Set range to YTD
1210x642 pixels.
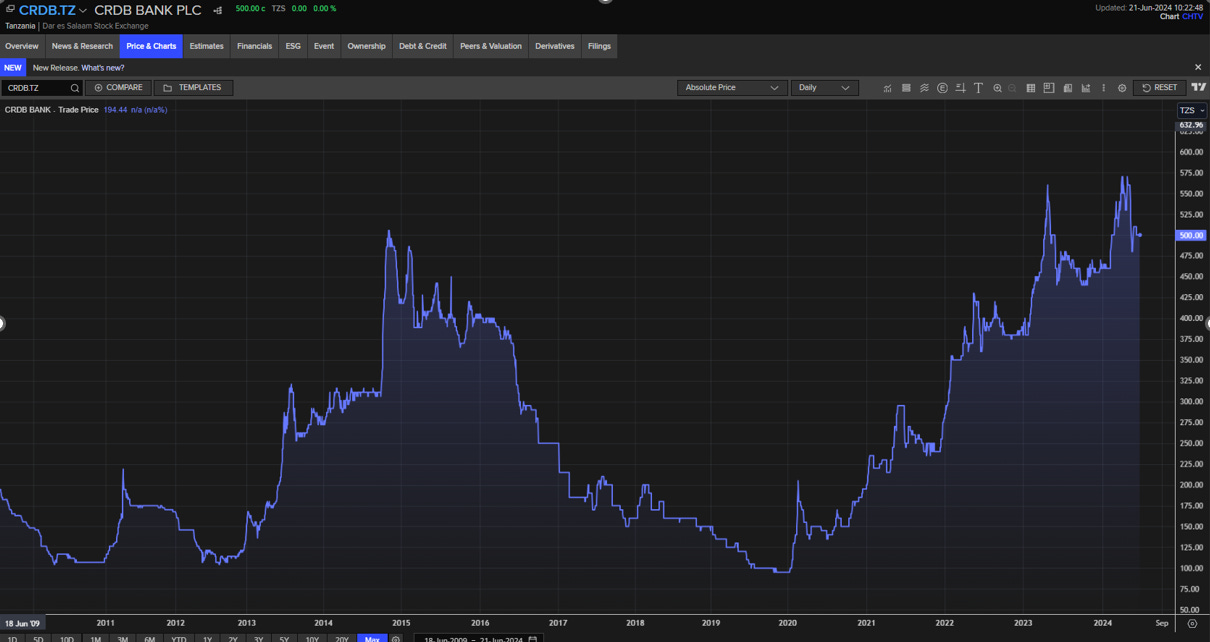pyautogui.click(x=178, y=639)
